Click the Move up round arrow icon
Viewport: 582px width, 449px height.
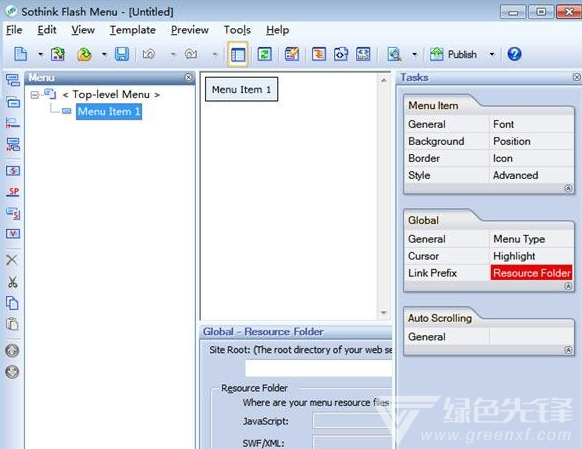click(12, 350)
